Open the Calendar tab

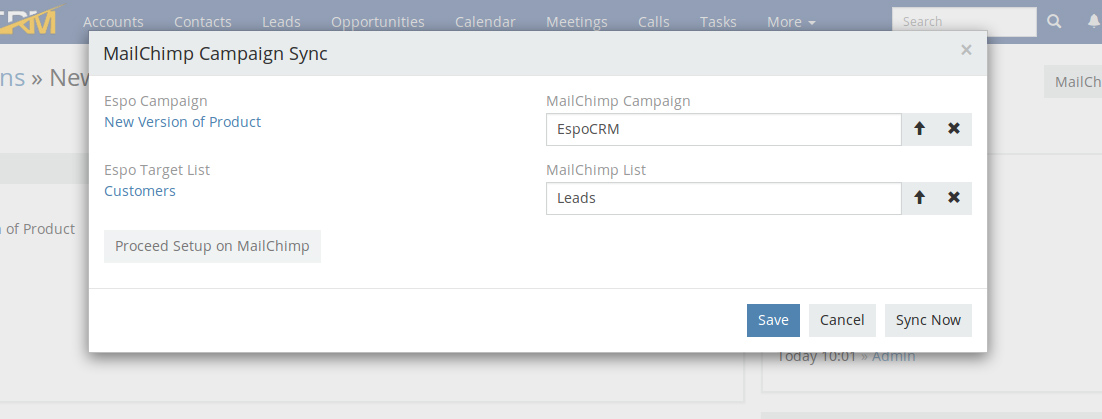coord(485,22)
